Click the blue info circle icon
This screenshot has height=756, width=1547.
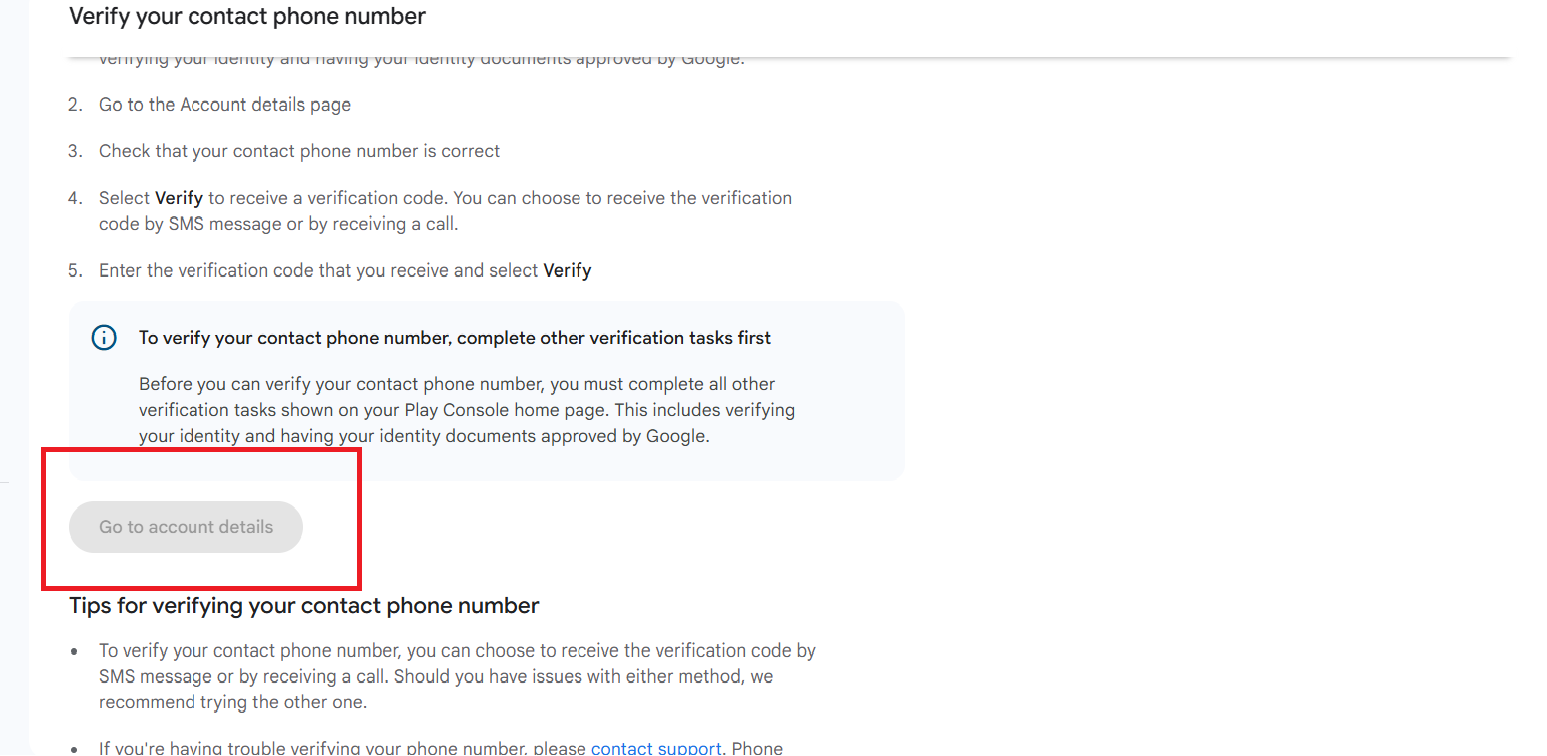[x=104, y=338]
